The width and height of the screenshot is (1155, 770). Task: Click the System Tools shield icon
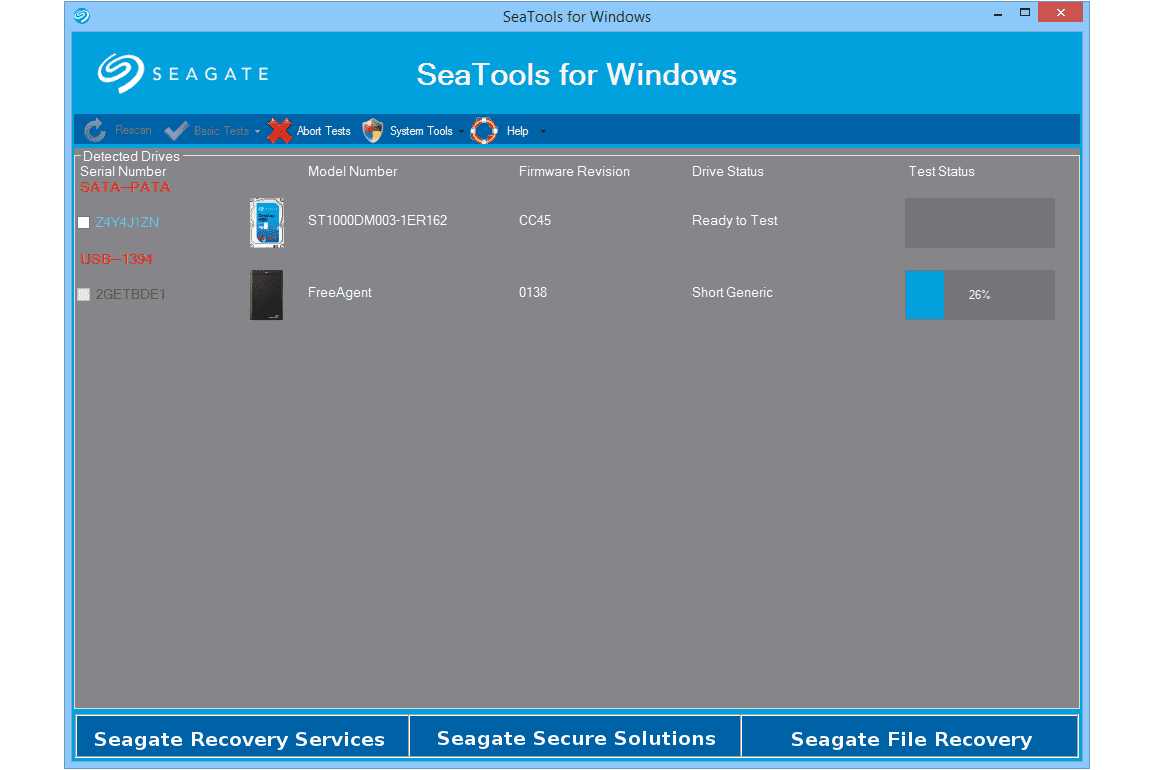373,131
